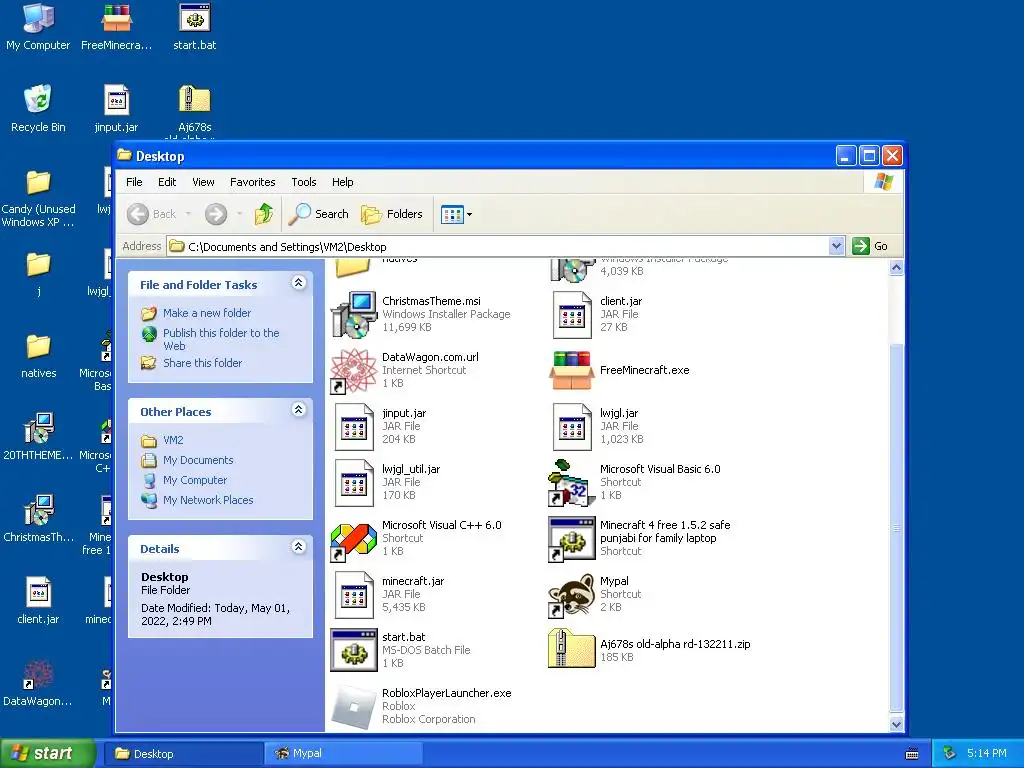Go to VM2 folder in Other Places
This screenshot has height=768, width=1024.
click(173, 440)
